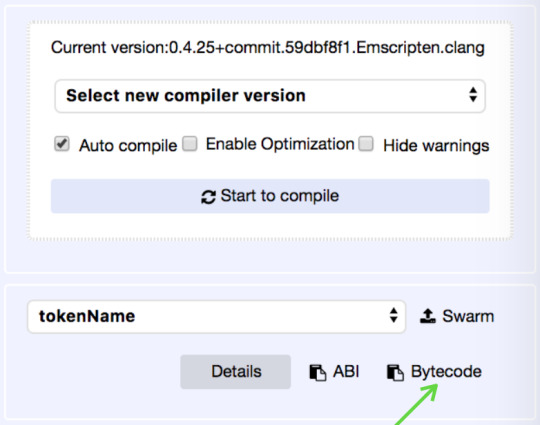This screenshot has height=425, width=540.
Task: Open Select new compiler version dropdown
Action: click(x=270, y=96)
